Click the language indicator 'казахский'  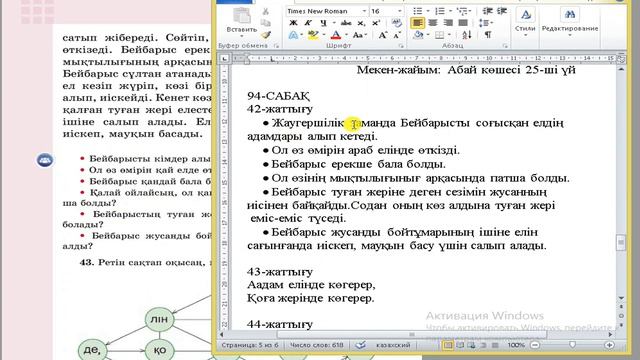click(393, 345)
